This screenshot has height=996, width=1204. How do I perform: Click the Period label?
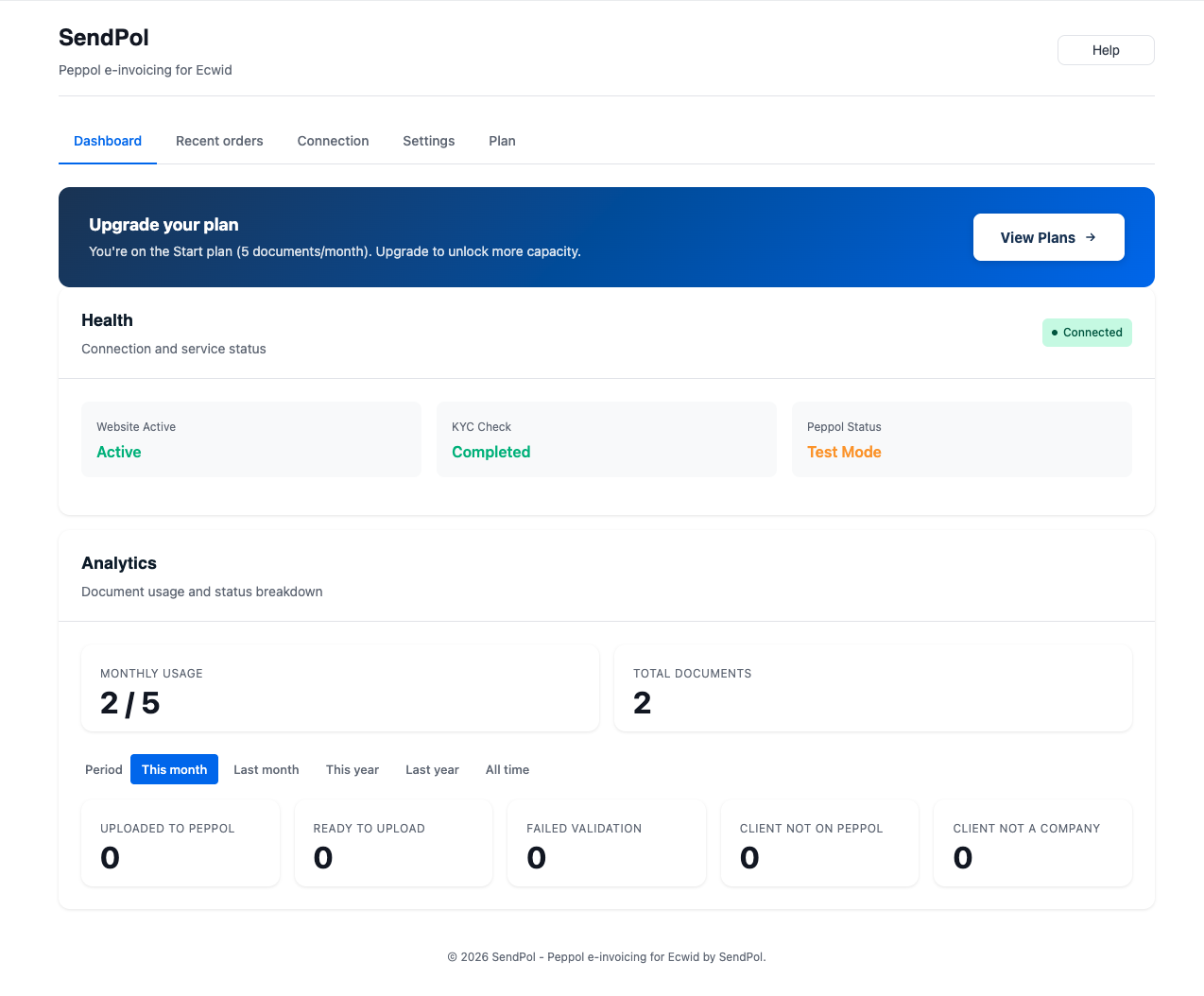104,769
